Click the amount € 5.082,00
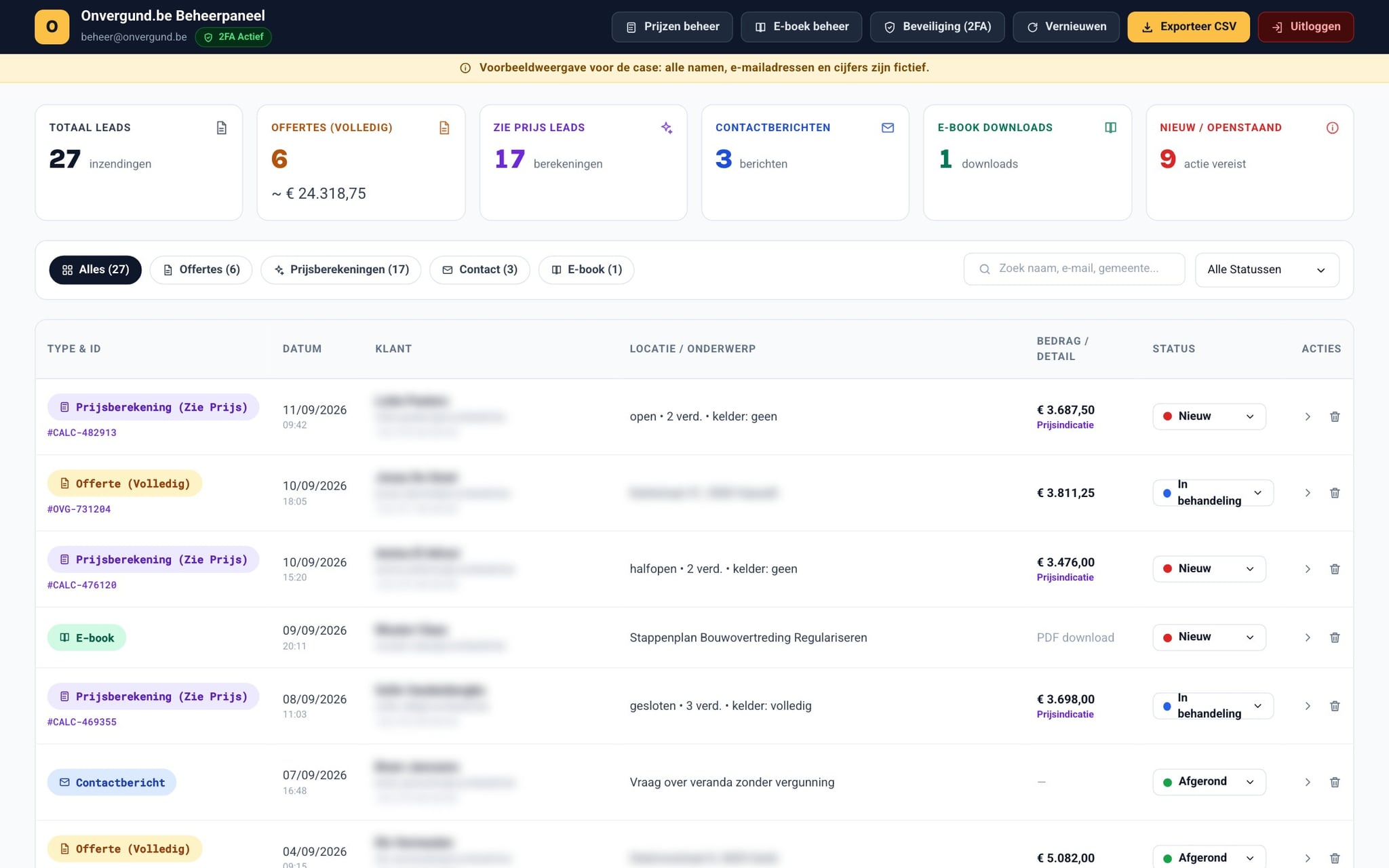The width and height of the screenshot is (1389, 868). (x=1065, y=859)
